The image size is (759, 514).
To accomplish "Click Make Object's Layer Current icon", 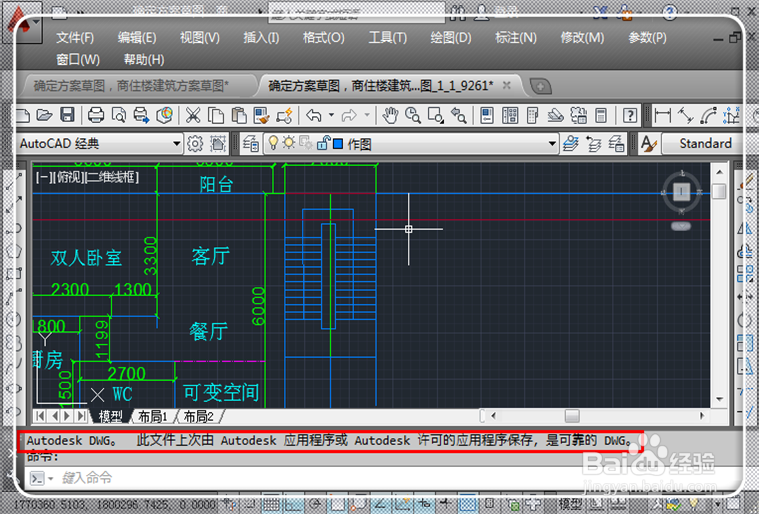I will coord(571,143).
